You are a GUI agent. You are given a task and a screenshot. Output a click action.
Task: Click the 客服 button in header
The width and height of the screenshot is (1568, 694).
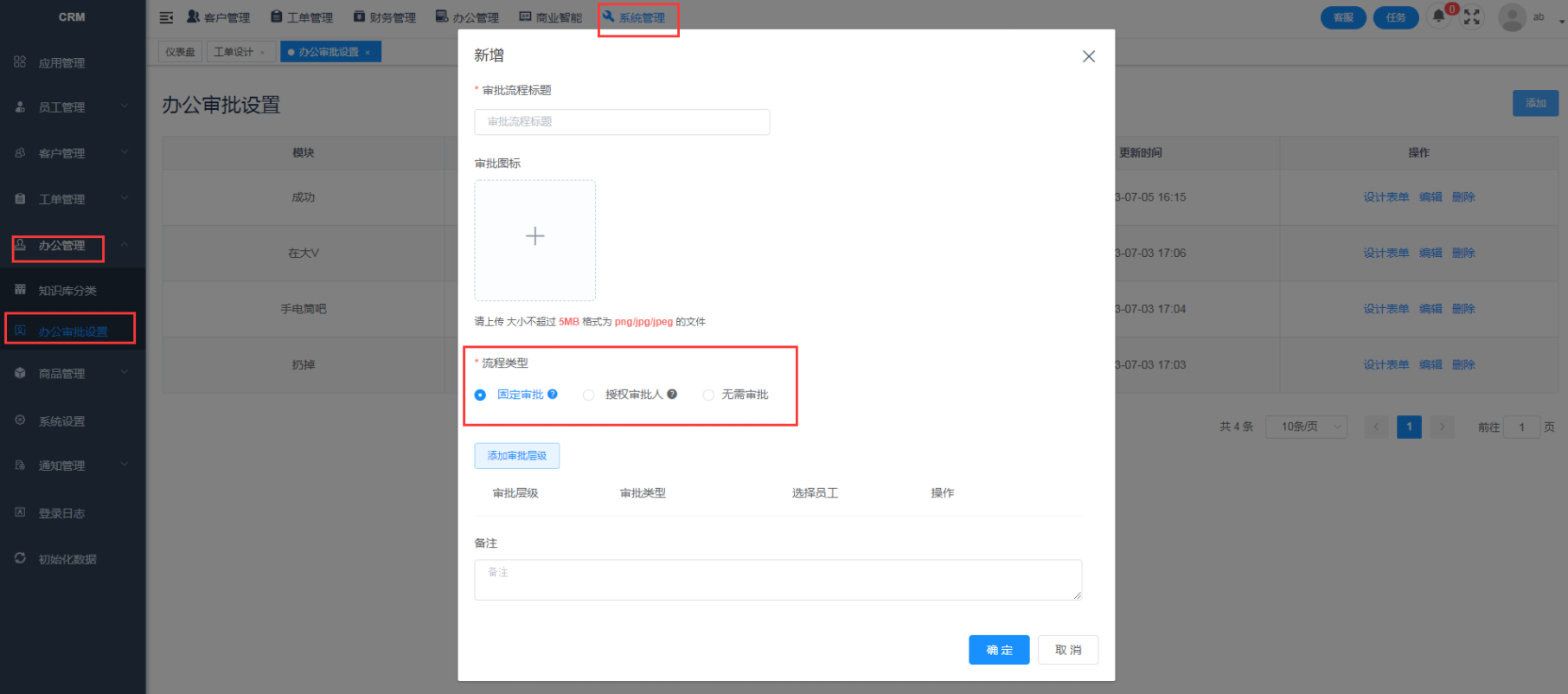1343,17
